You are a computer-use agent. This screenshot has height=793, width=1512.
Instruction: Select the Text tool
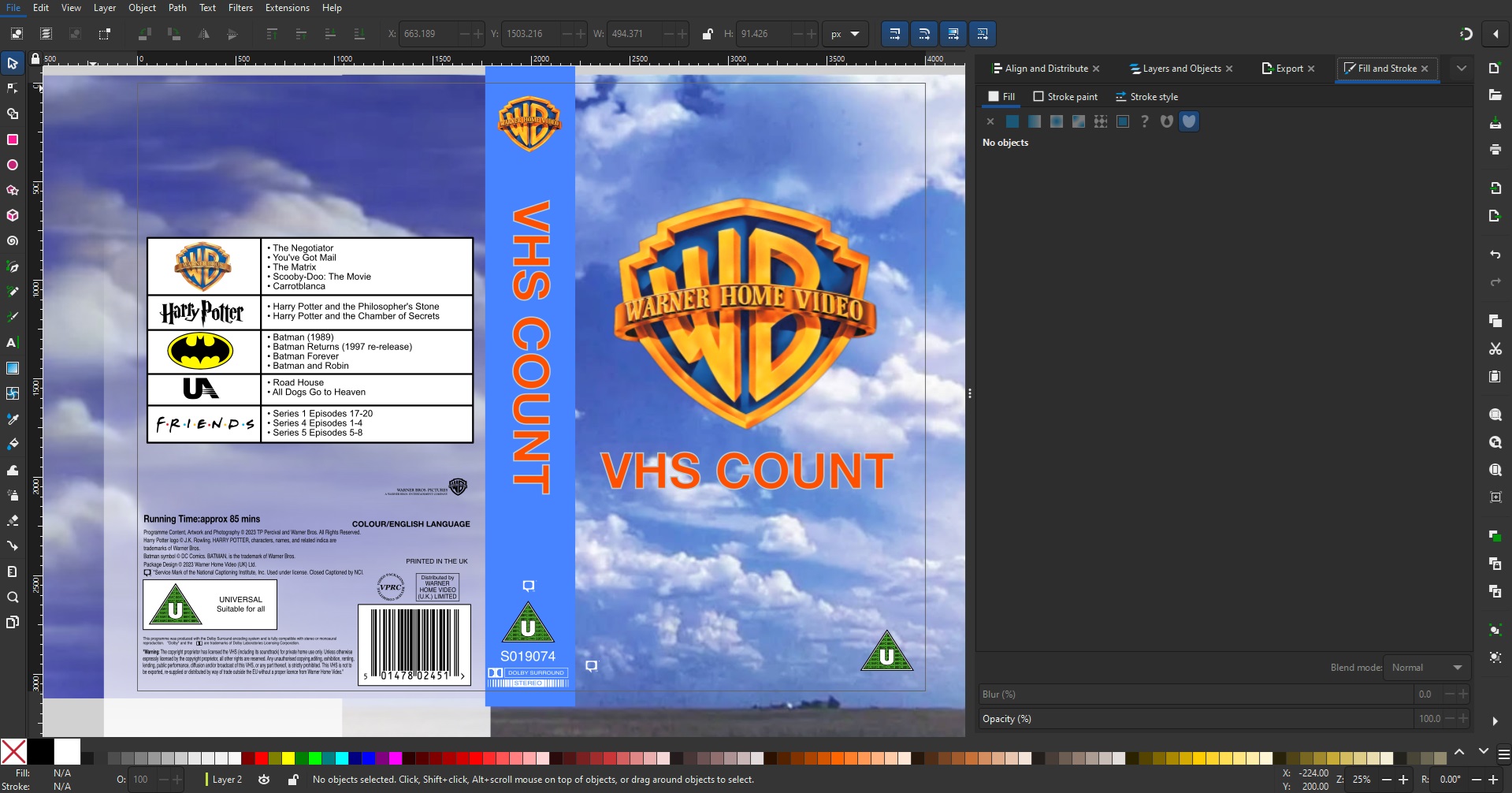point(13,342)
